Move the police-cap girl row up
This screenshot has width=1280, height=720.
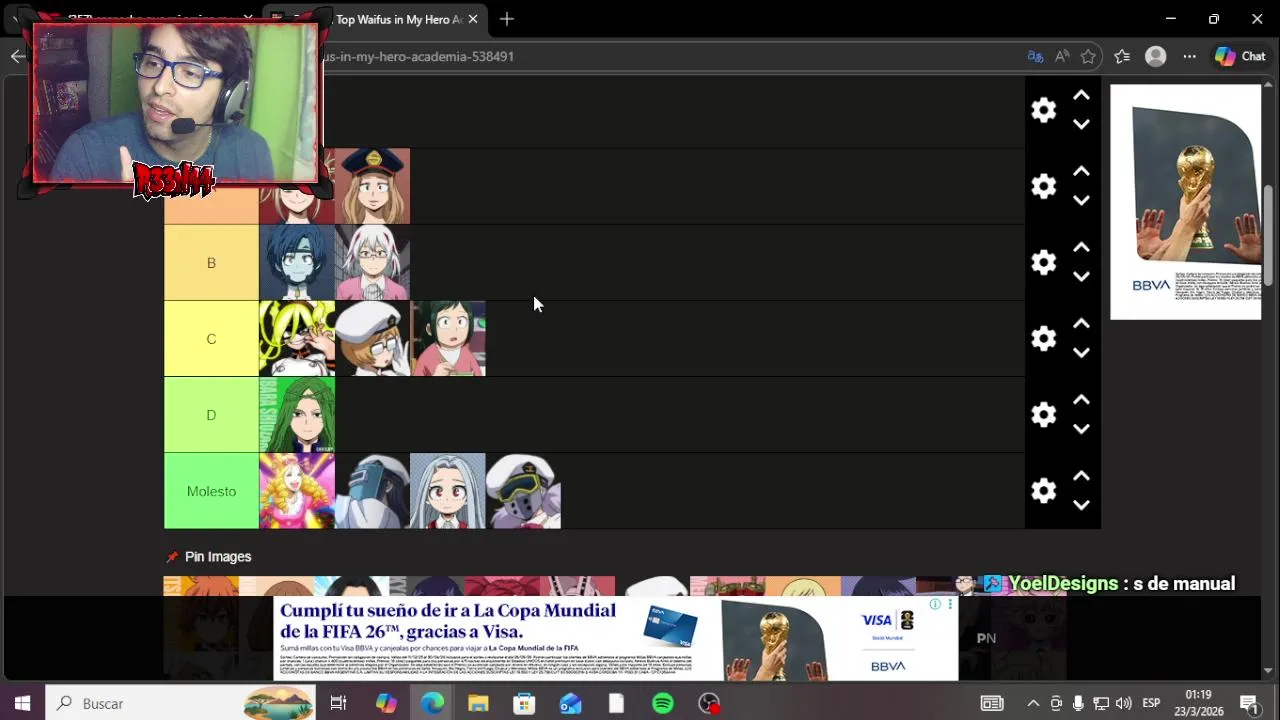[x=1081, y=171]
